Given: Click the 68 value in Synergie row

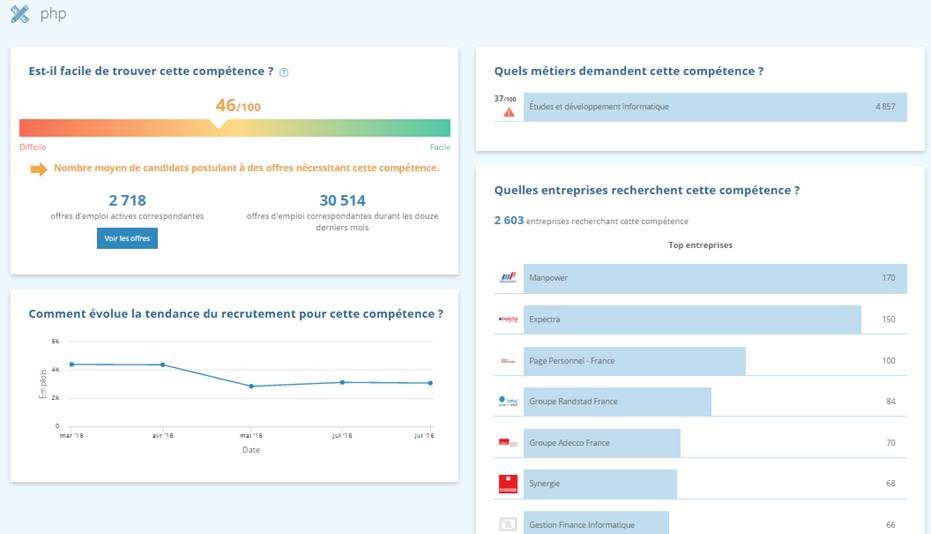Looking at the screenshot, I should [x=891, y=484].
